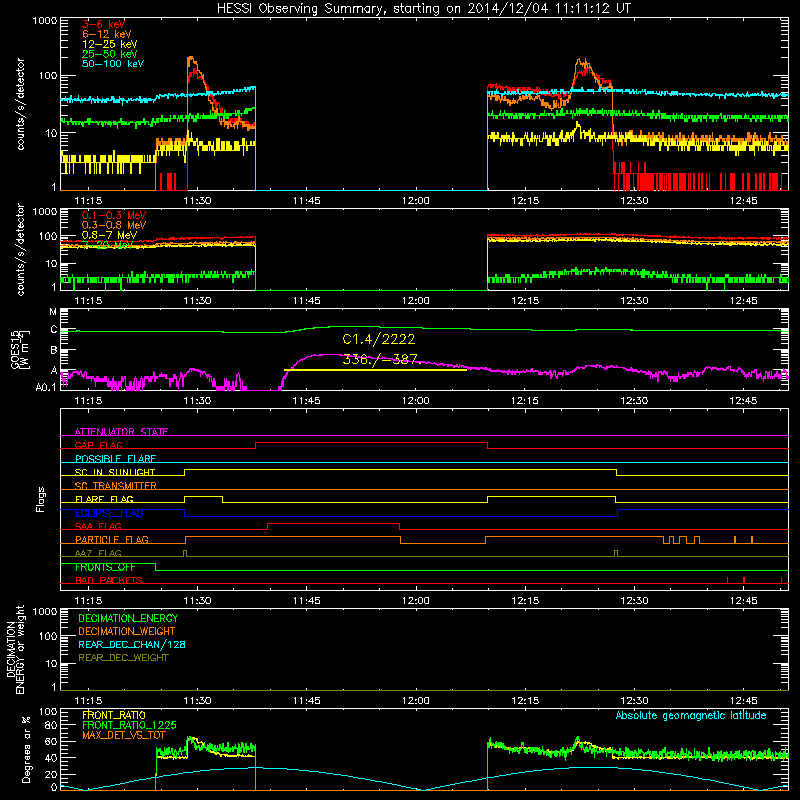Click counts/s/detector axis title of MeV panel
Image resolution: width=800 pixels, height=800 pixels.
tap(20, 250)
